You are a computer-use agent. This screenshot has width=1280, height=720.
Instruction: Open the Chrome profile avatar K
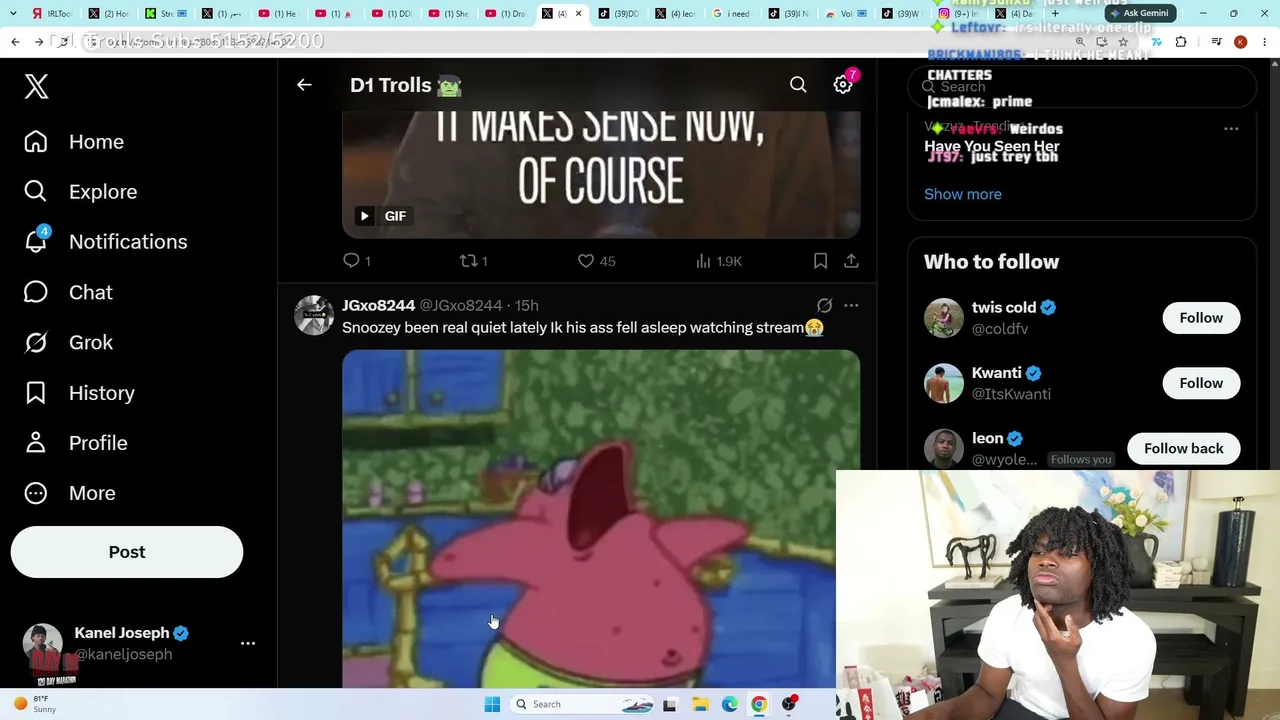click(x=1240, y=42)
